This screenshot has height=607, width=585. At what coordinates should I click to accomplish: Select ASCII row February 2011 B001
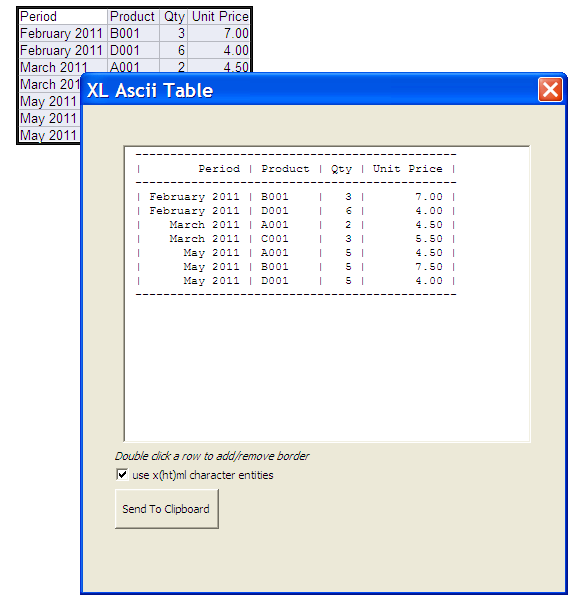[296, 197]
